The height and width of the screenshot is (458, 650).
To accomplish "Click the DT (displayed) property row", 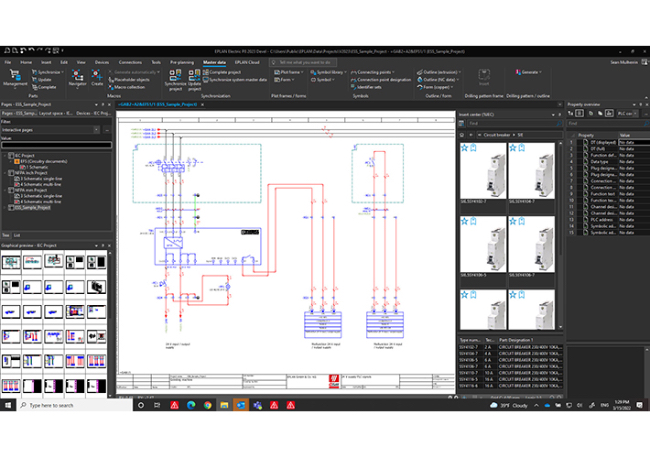I will coord(609,142).
